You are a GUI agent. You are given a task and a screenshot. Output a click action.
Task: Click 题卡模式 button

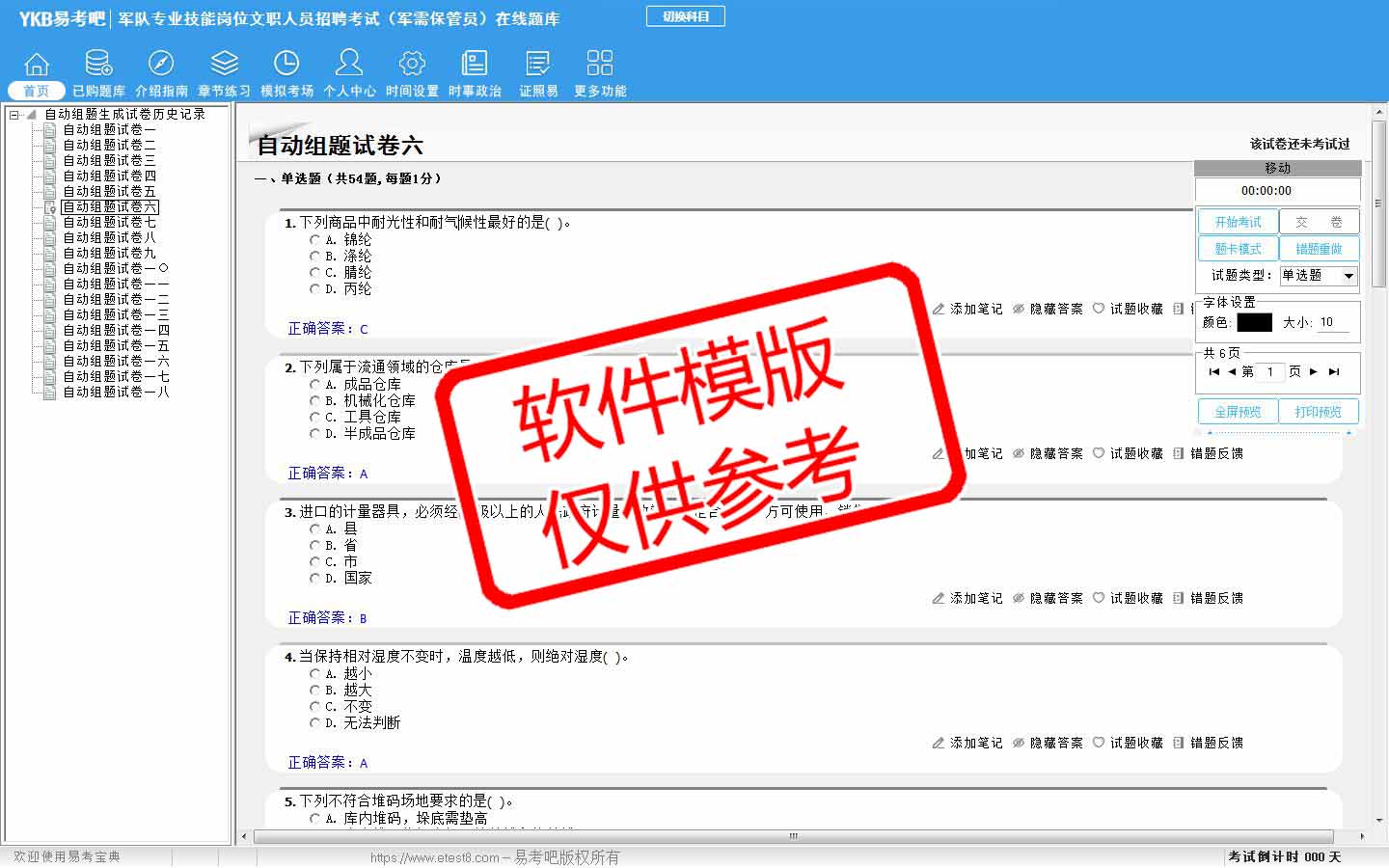click(x=1238, y=249)
